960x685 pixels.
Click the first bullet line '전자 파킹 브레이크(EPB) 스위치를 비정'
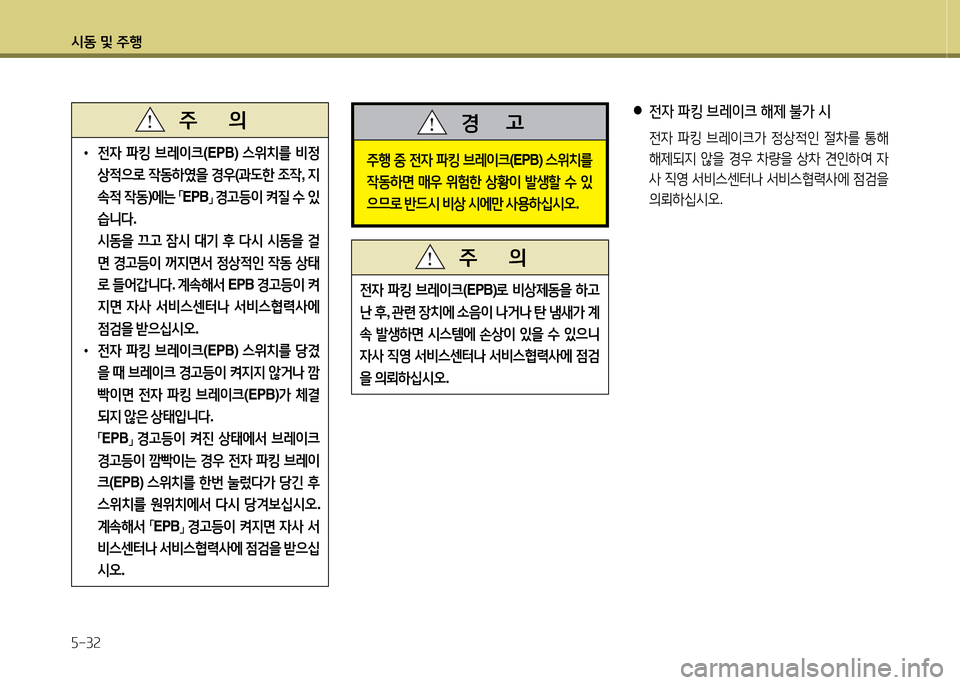pos(208,152)
